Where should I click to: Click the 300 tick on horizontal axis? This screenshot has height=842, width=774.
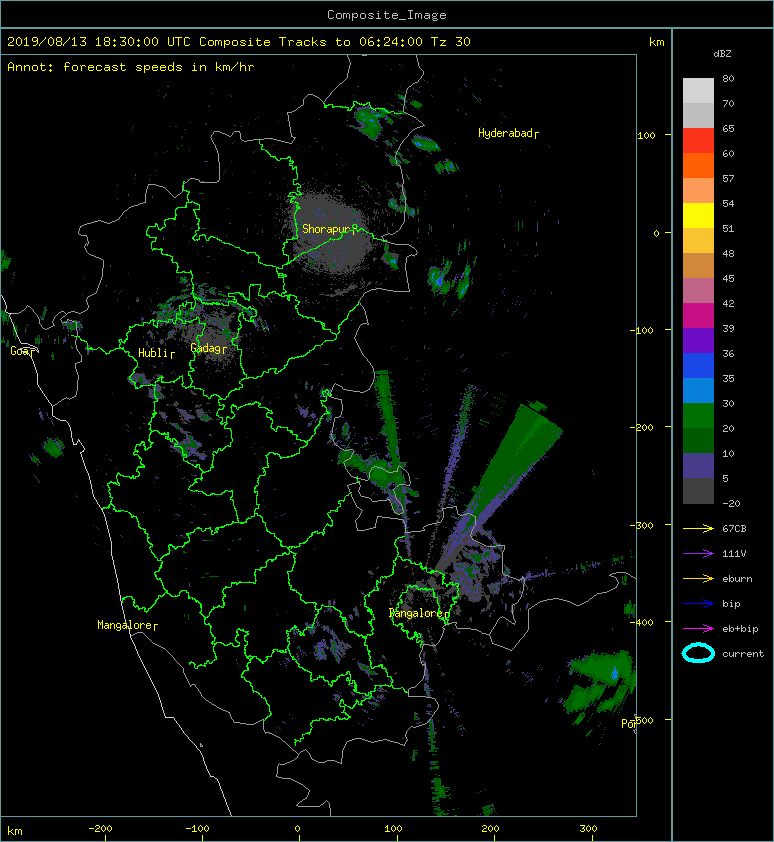click(588, 829)
